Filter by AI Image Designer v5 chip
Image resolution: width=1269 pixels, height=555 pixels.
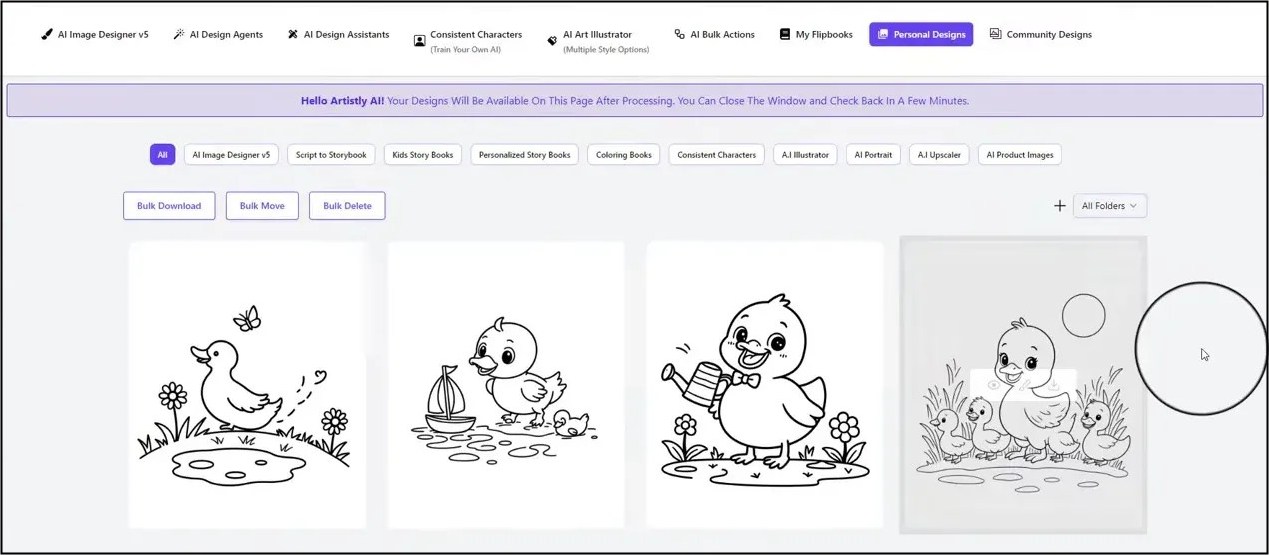(x=231, y=155)
